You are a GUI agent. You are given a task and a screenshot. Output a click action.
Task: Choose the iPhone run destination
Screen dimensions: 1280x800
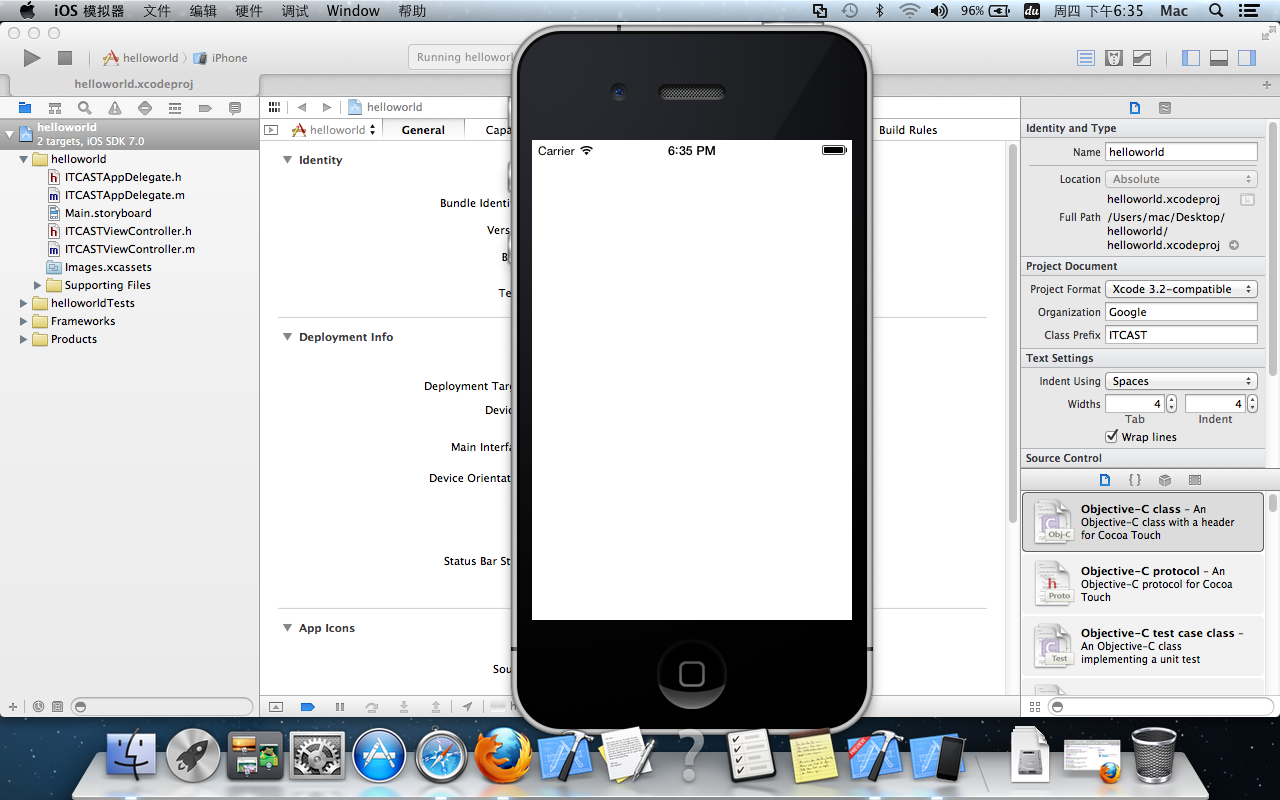pyautogui.click(x=221, y=58)
